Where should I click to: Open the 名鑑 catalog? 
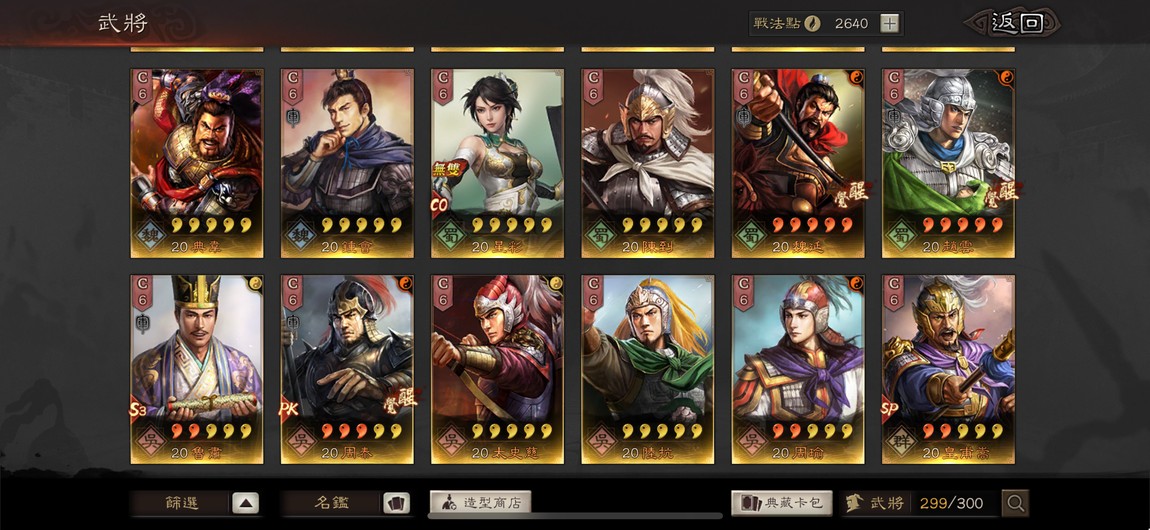[x=332, y=503]
